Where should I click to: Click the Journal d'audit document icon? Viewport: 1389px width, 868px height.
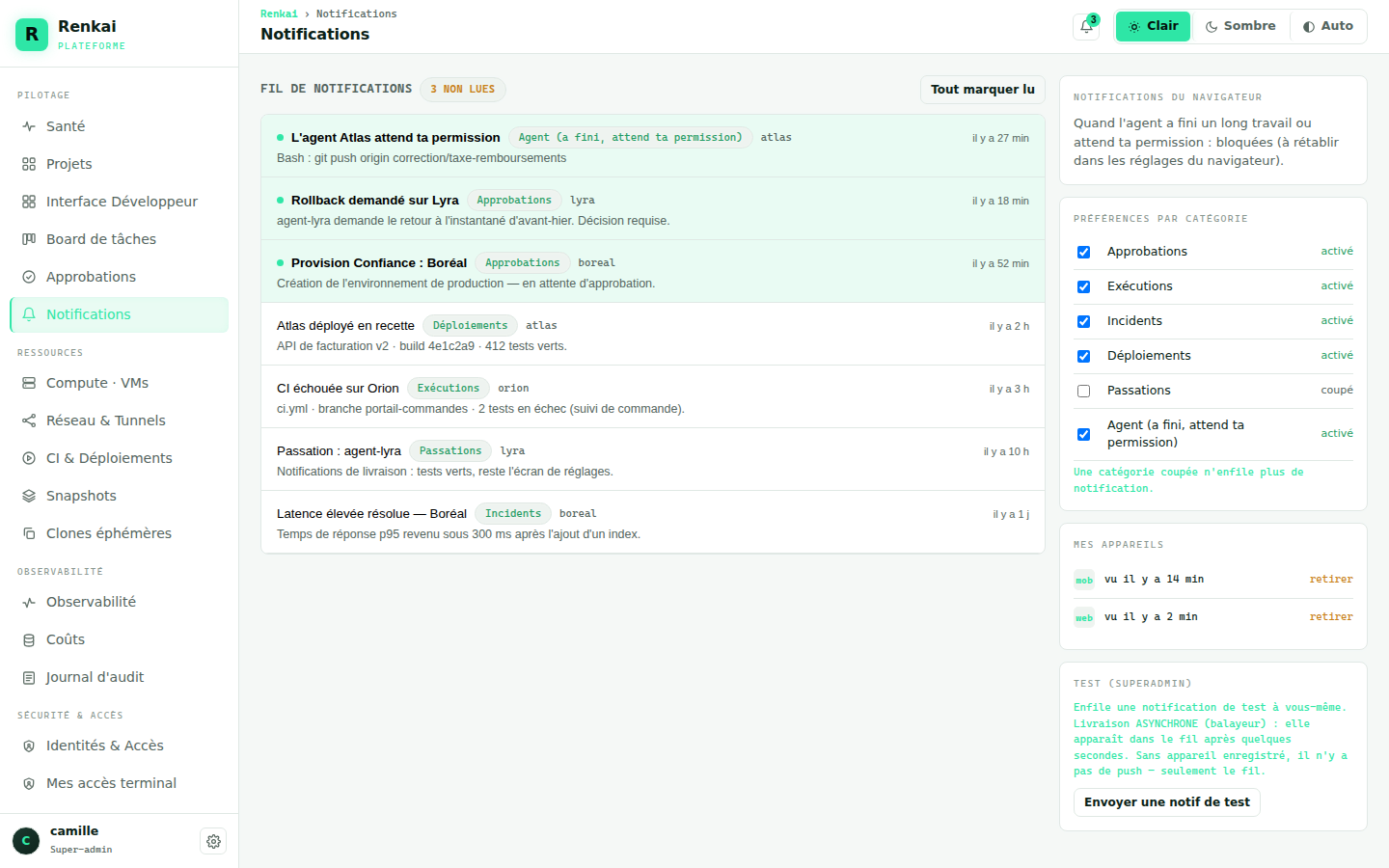29,677
